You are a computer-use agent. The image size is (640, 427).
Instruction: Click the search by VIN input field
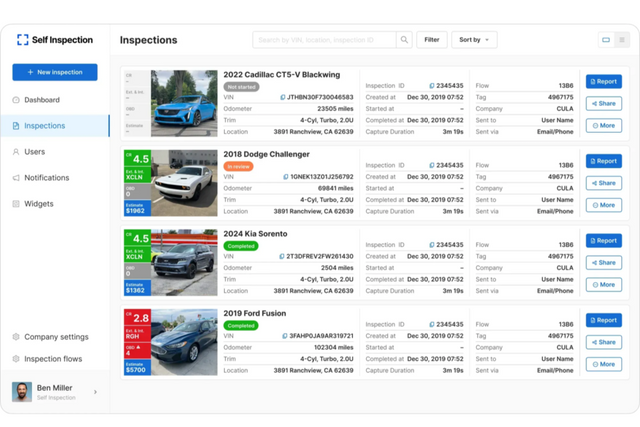[x=323, y=40]
